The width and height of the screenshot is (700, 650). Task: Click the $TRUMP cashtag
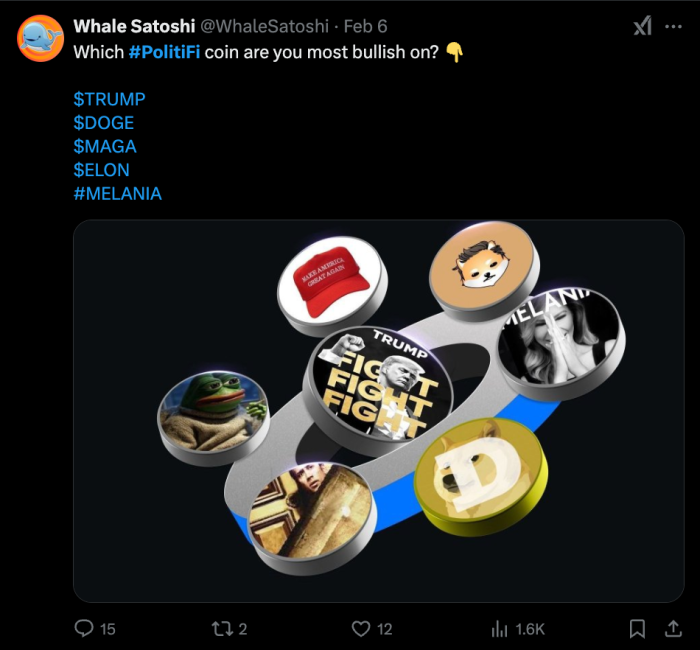(109, 99)
